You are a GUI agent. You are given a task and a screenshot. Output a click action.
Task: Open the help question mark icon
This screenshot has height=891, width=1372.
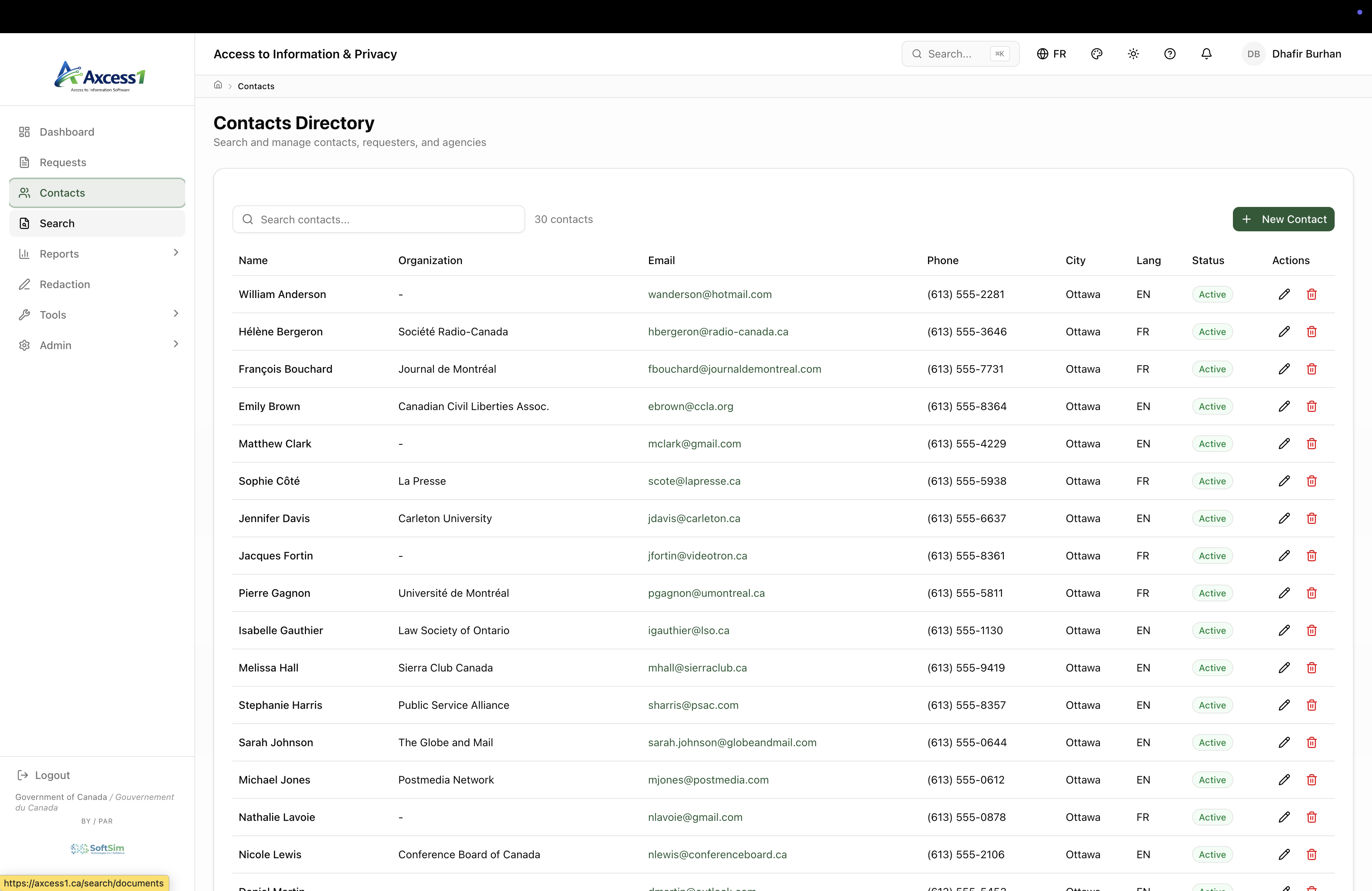pyautogui.click(x=1170, y=54)
